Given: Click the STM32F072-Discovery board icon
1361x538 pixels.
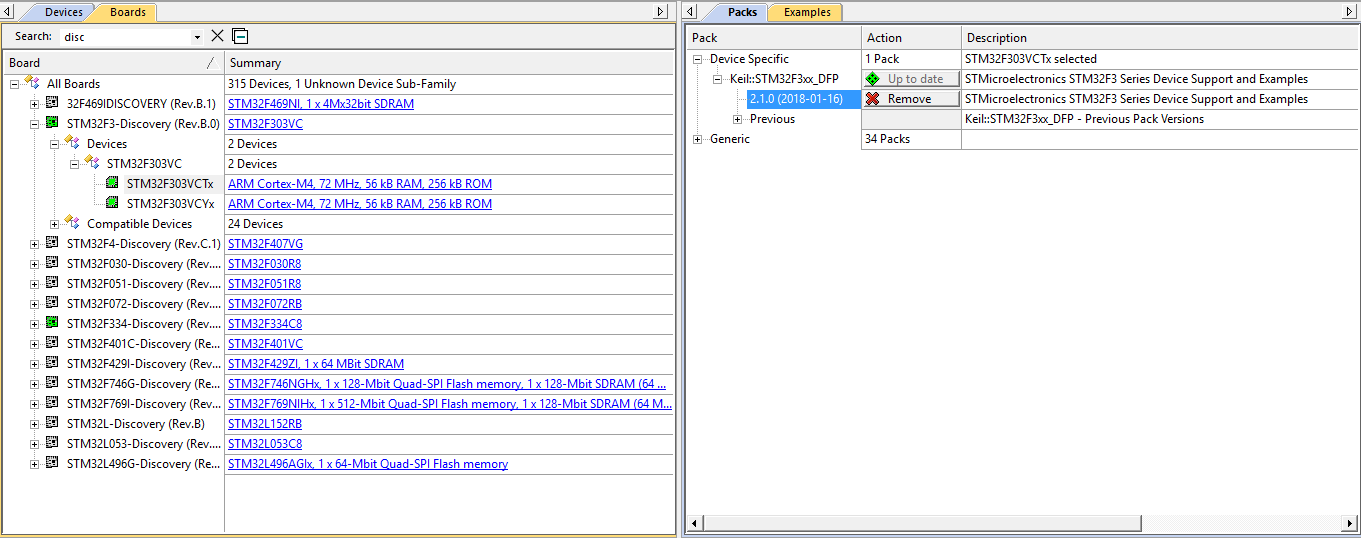Looking at the screenshot, I should [52, 304].
